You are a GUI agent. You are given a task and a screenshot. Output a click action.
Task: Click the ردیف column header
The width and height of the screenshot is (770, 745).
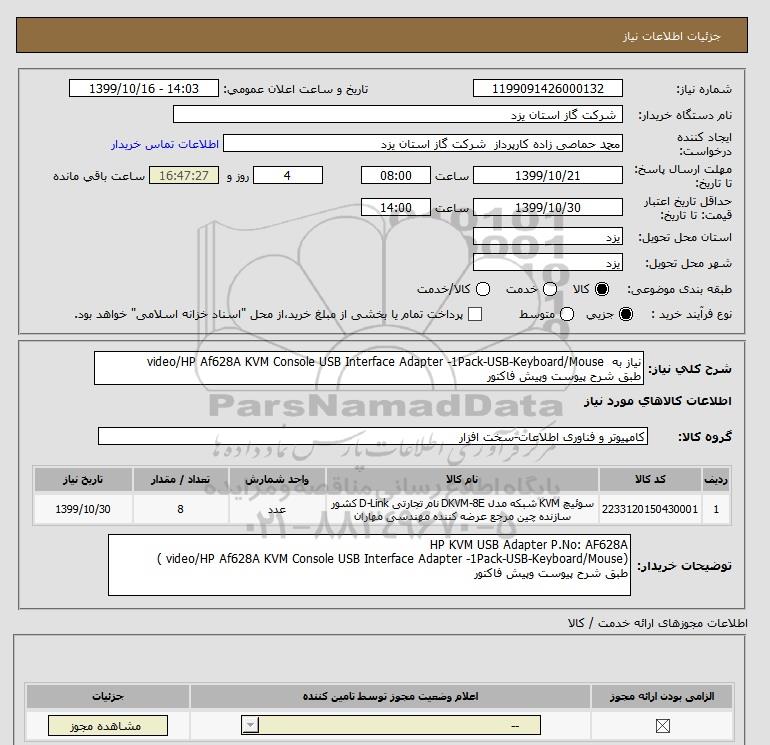[x=716, y=479]
